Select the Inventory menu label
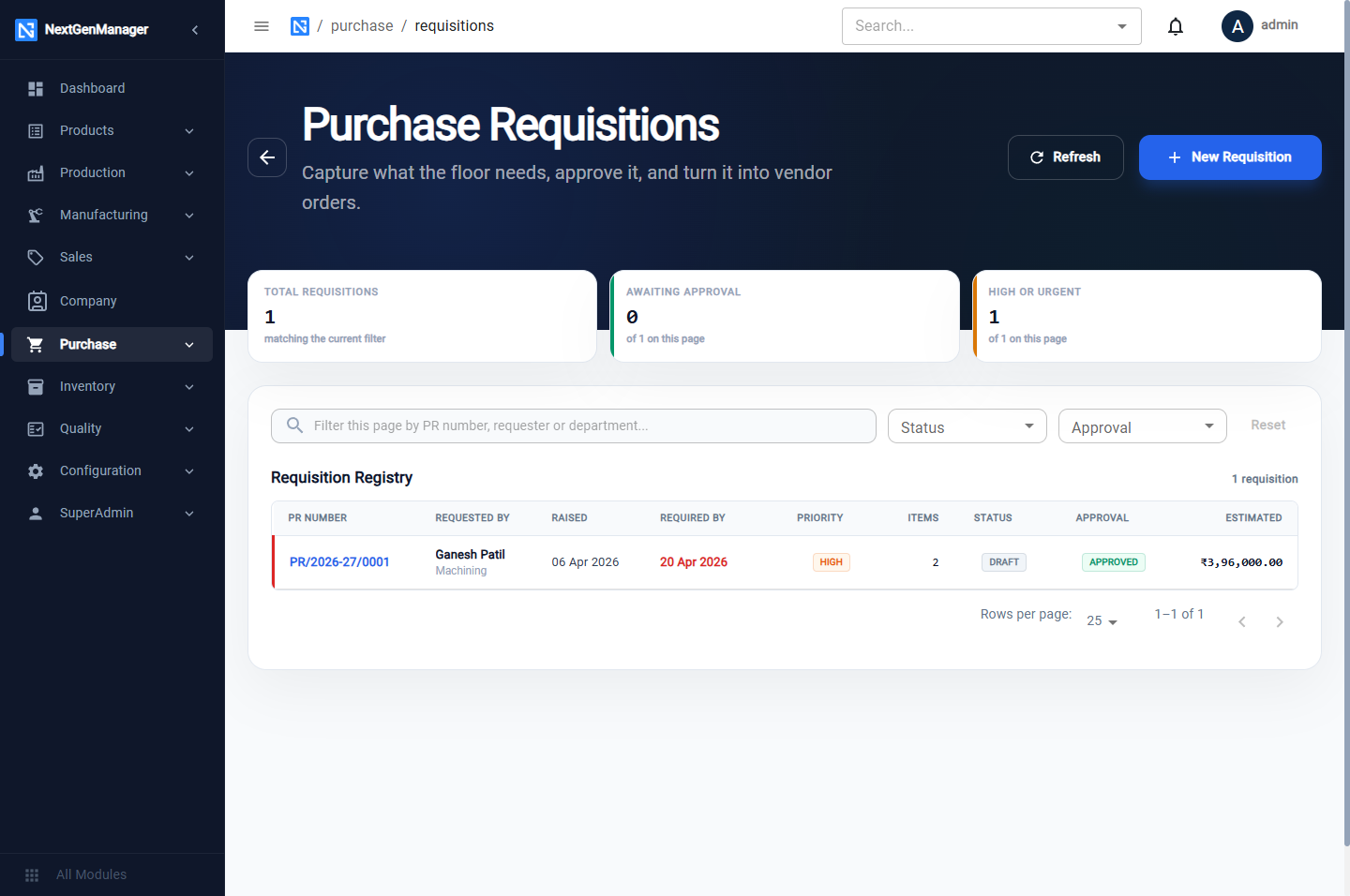This screenshot has width=1350, height=896. [87, 387]
